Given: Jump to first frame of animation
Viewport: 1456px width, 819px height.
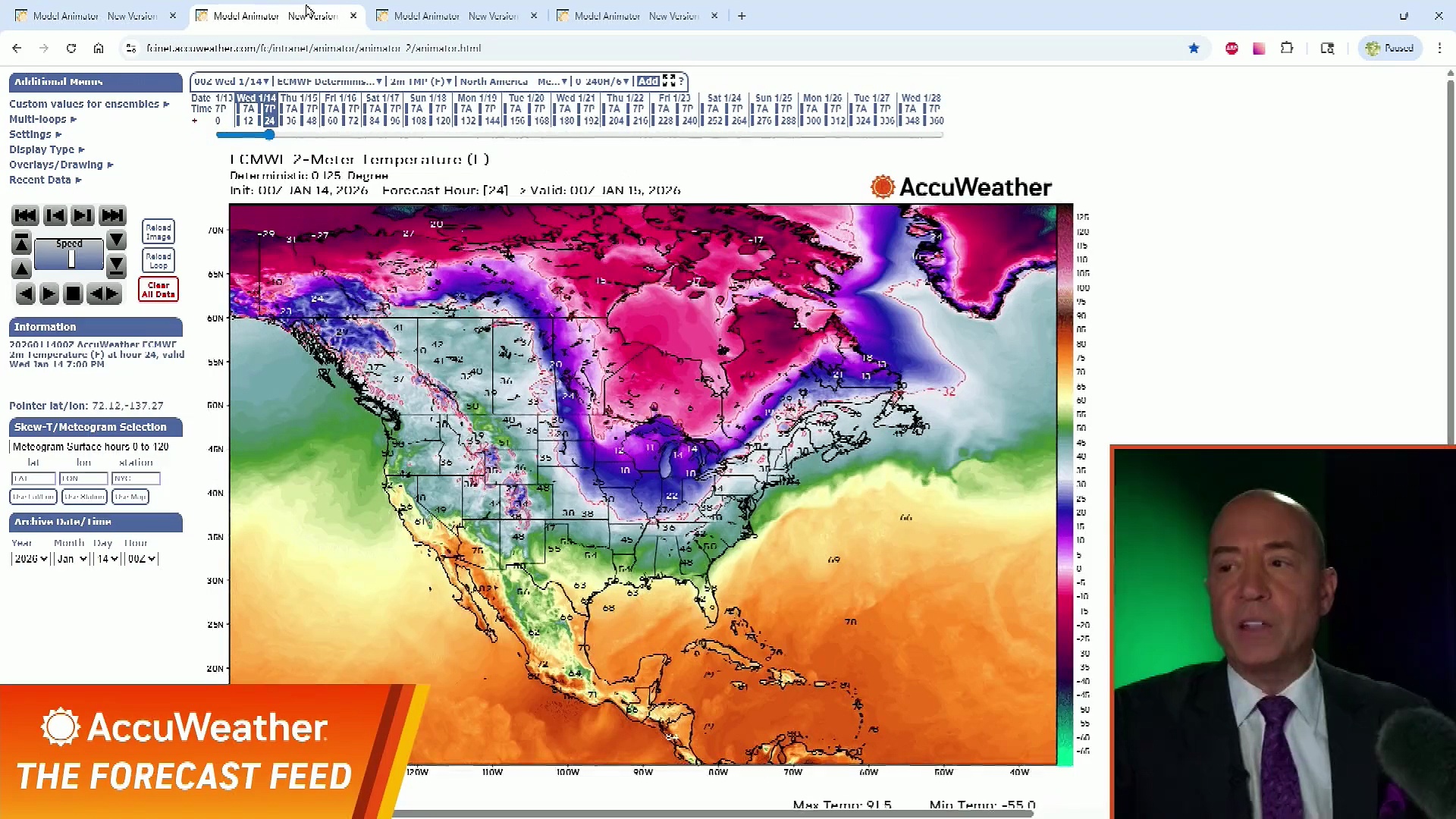Looking at the screenshot, I should click(x=25, y=216).
